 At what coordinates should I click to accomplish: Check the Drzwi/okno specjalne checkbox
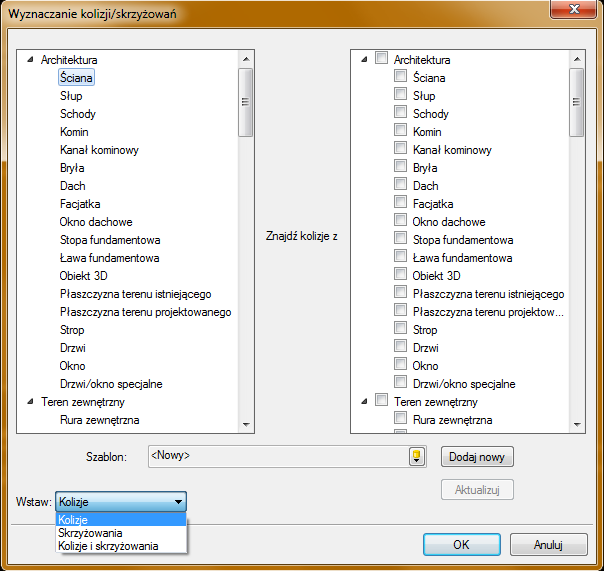click(x=401, y=382)
